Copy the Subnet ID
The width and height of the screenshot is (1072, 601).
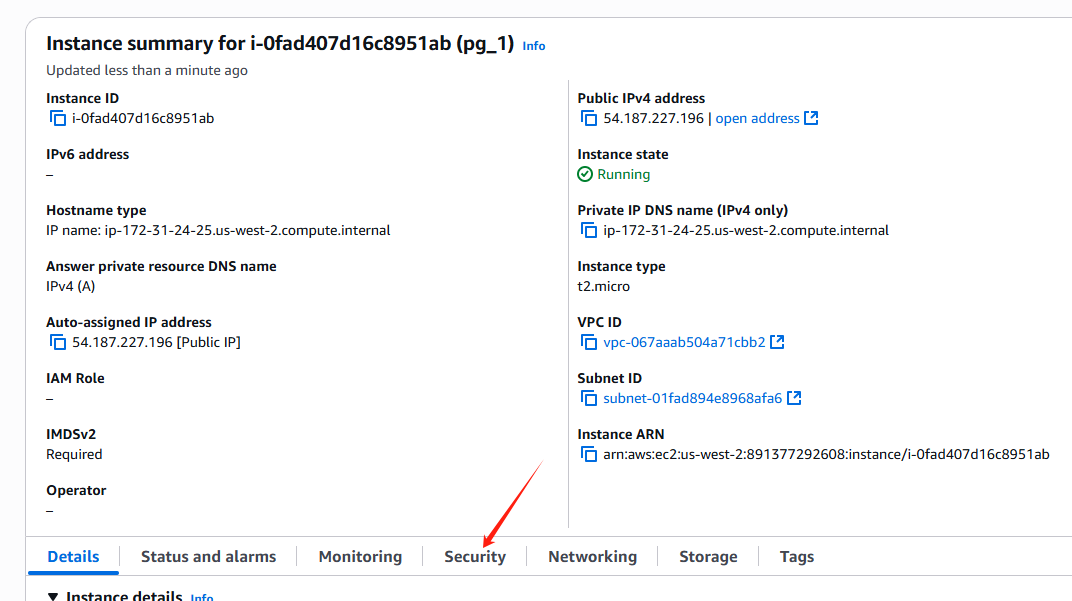coord(589,398)
